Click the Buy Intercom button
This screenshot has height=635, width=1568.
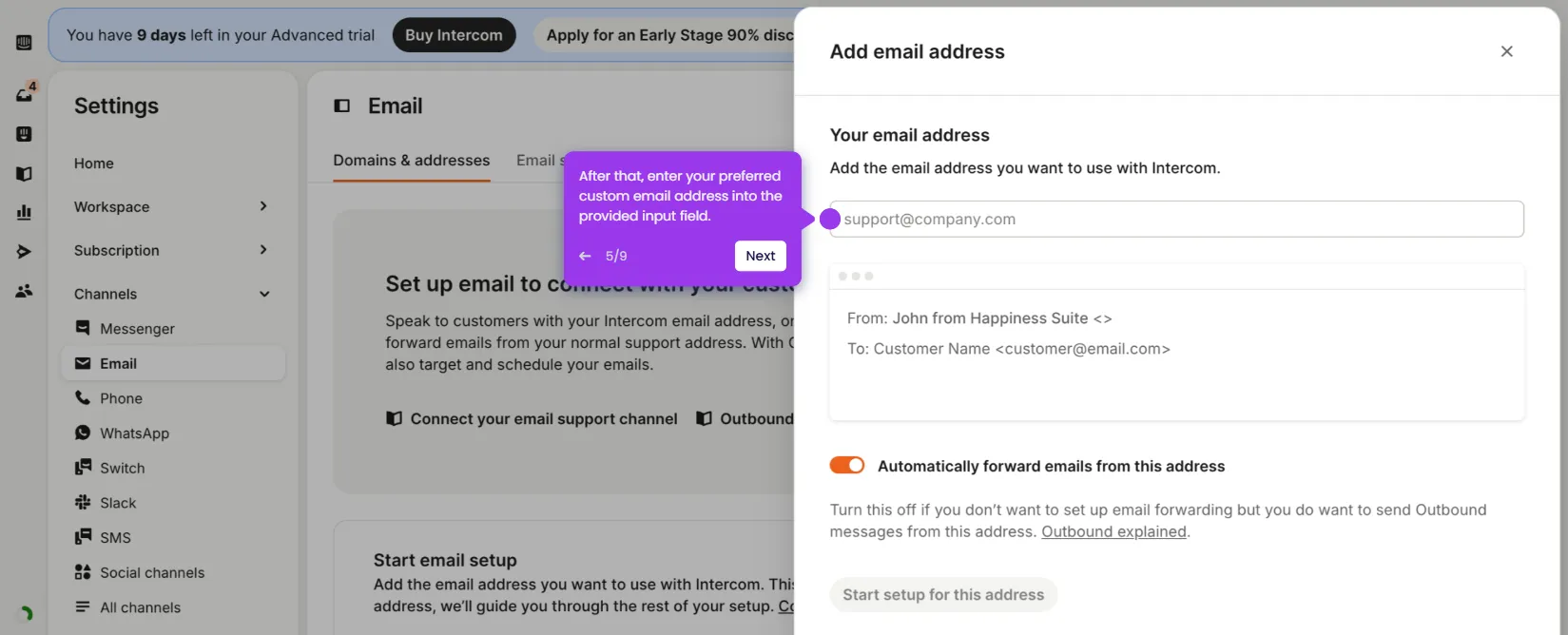pyautogui.click(x=454, y=35)
